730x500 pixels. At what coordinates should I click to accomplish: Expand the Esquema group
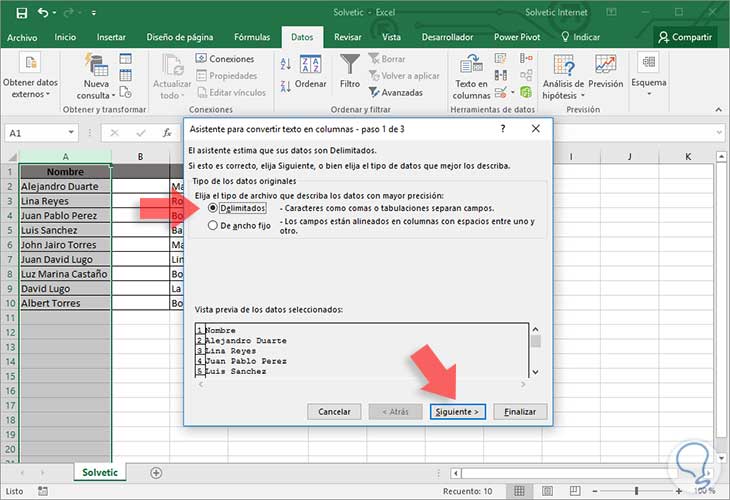pos(649,74)
